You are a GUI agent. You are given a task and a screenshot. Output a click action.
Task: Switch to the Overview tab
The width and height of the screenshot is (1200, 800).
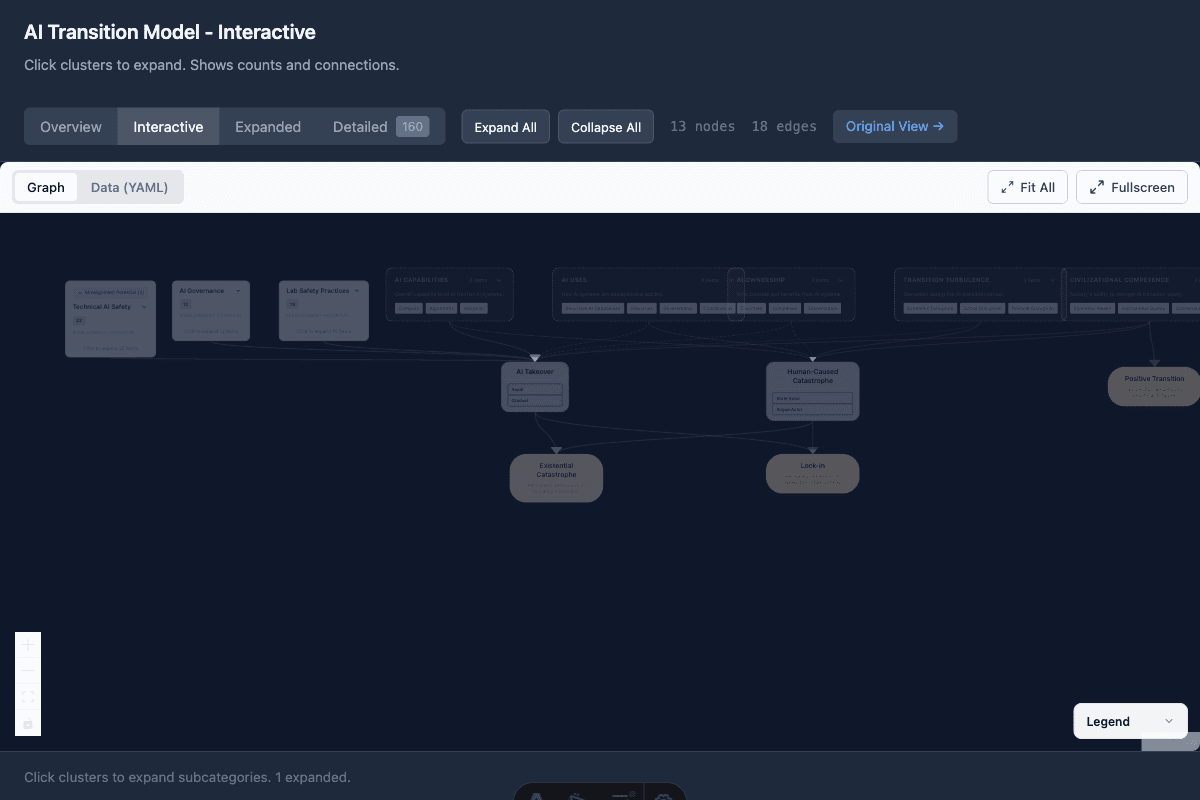coord(70,126)
